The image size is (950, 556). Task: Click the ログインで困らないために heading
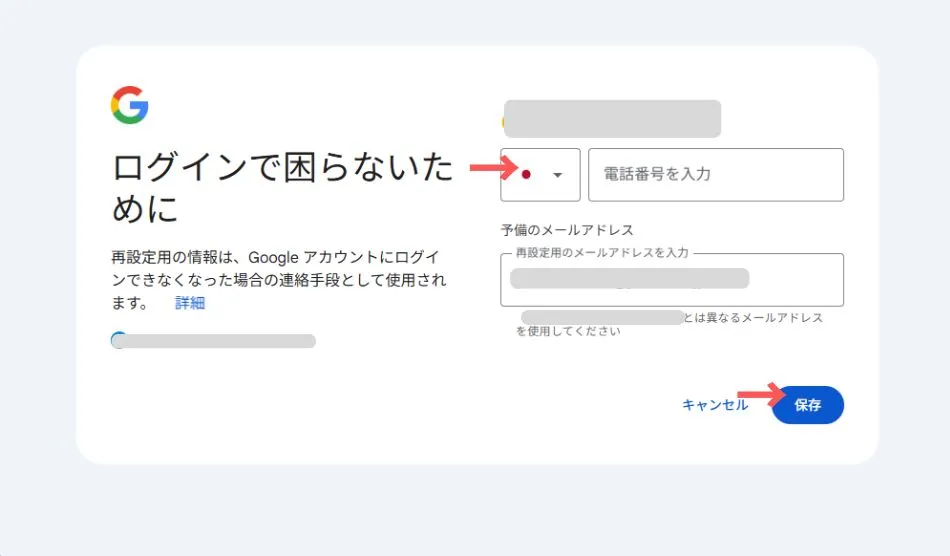pos(282,187)
